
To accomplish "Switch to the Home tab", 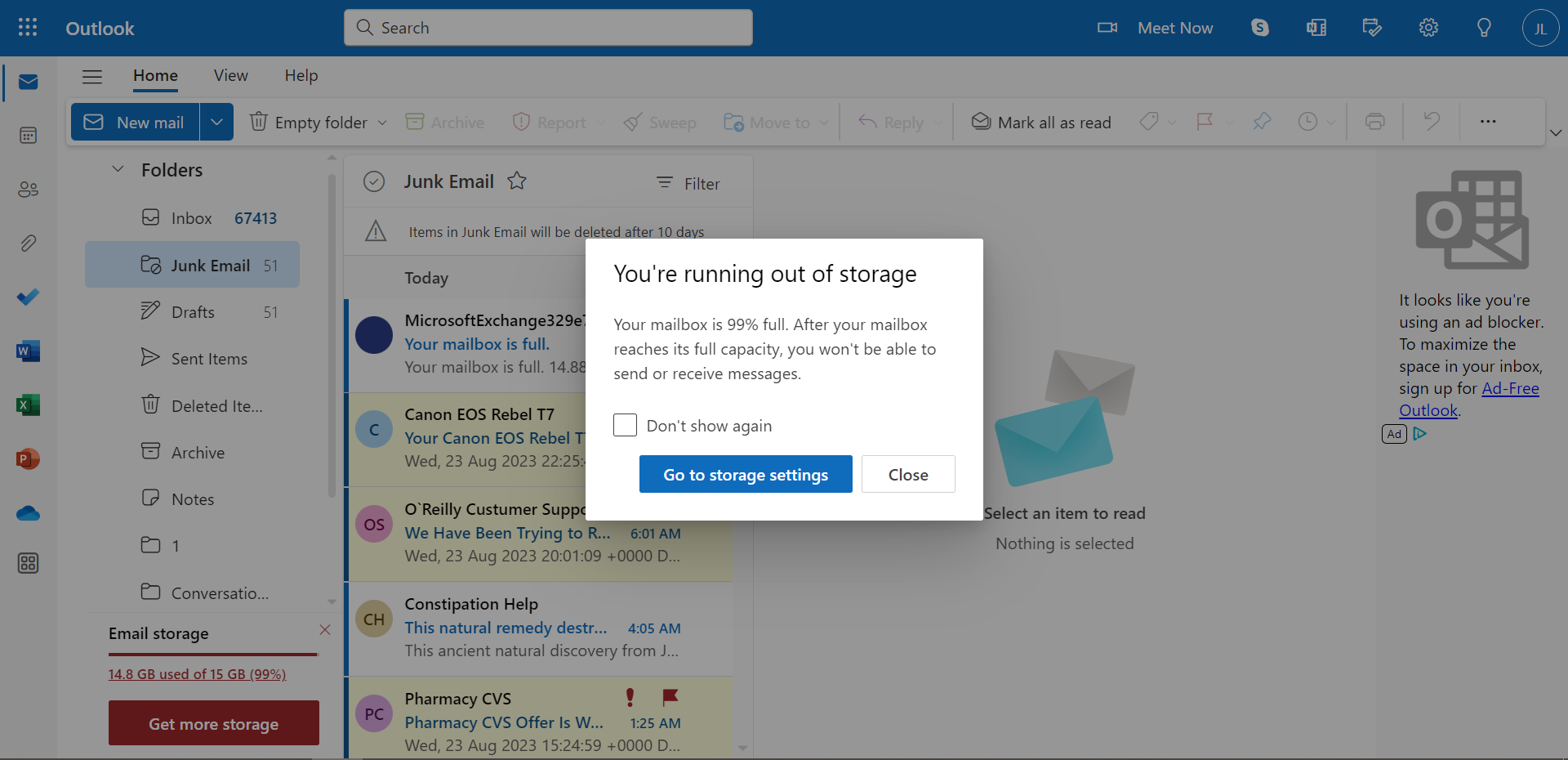I will [x=155, y=76].
